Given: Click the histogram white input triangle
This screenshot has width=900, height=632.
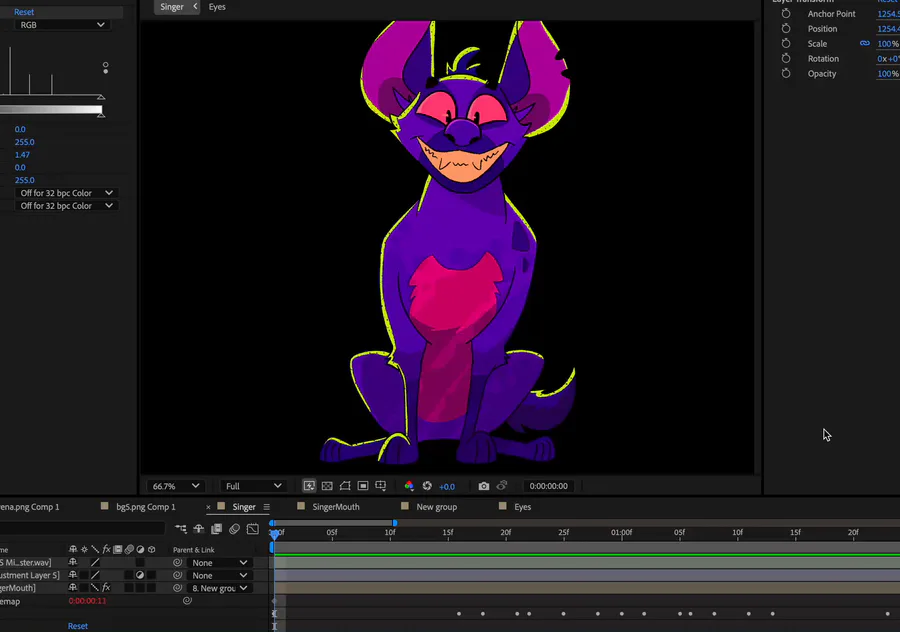Looking at the screenshot, I should (x=101, y=97).
